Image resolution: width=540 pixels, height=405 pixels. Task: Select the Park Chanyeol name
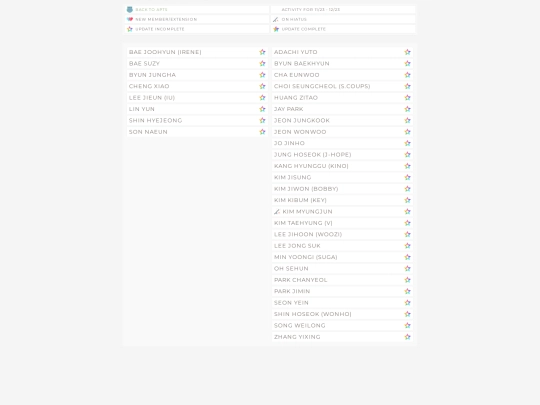pyautogui.click(x=301, y=280)
